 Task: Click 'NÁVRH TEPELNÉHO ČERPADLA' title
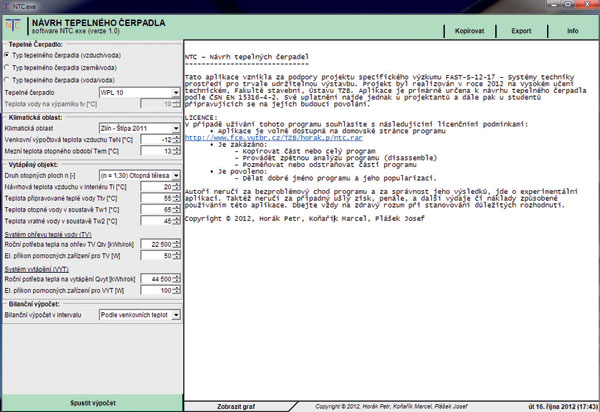pos(99,23)
